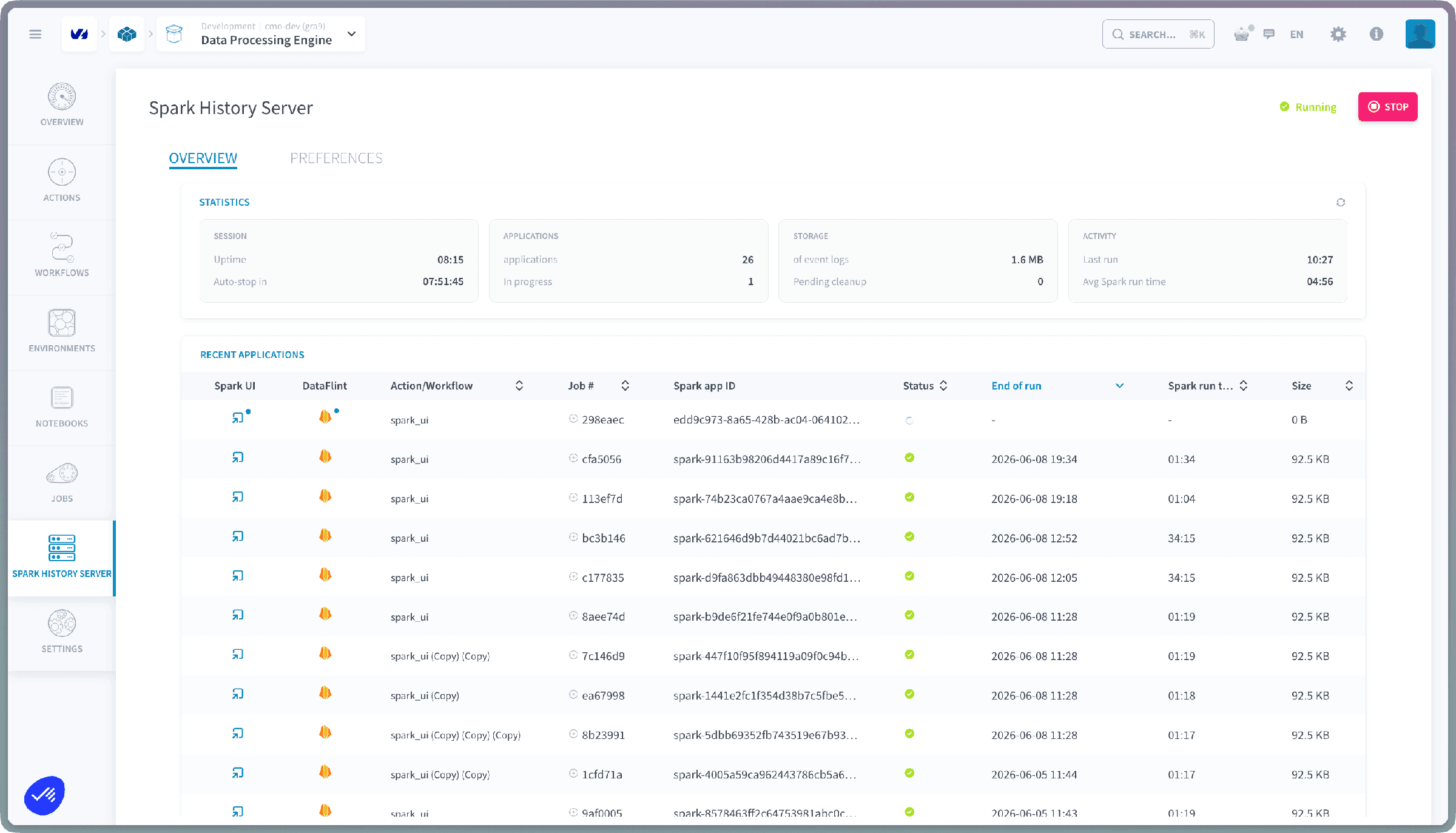
Task: Sort by Size column
Action: tap(1349, 386)
